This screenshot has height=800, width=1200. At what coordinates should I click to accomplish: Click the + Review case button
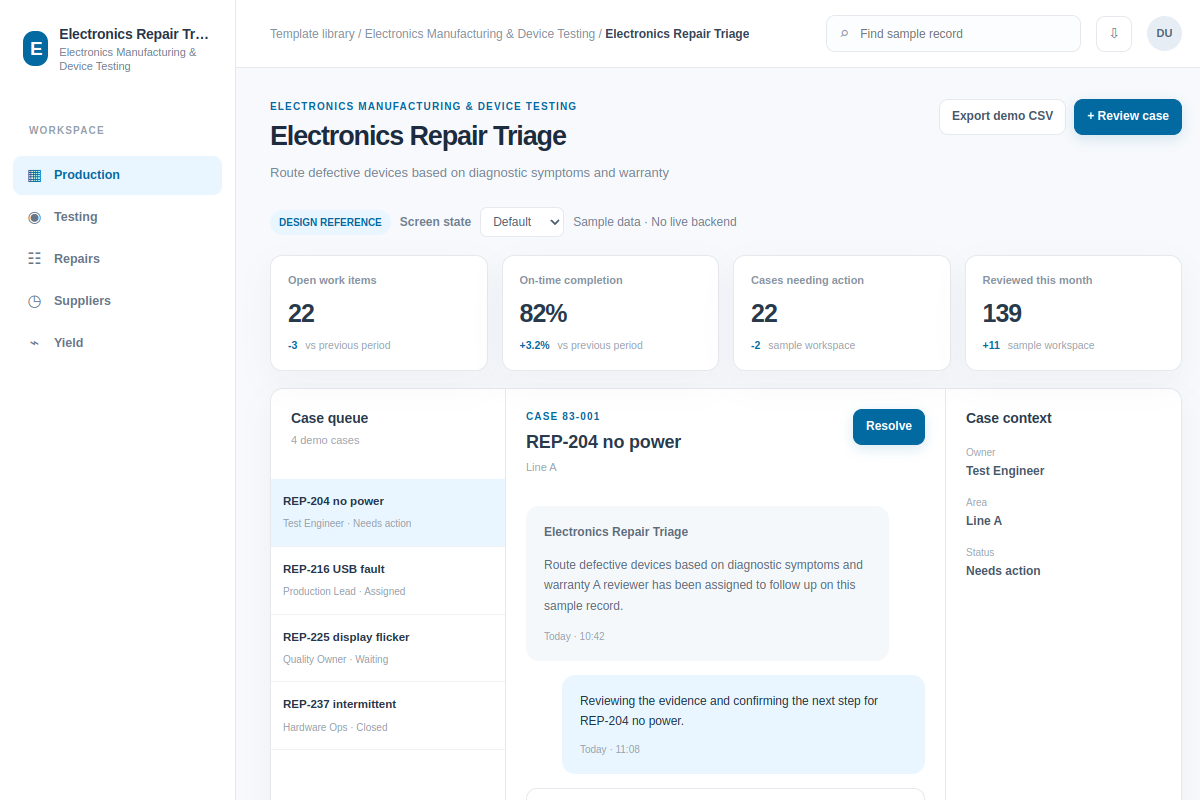point(1128,116)
